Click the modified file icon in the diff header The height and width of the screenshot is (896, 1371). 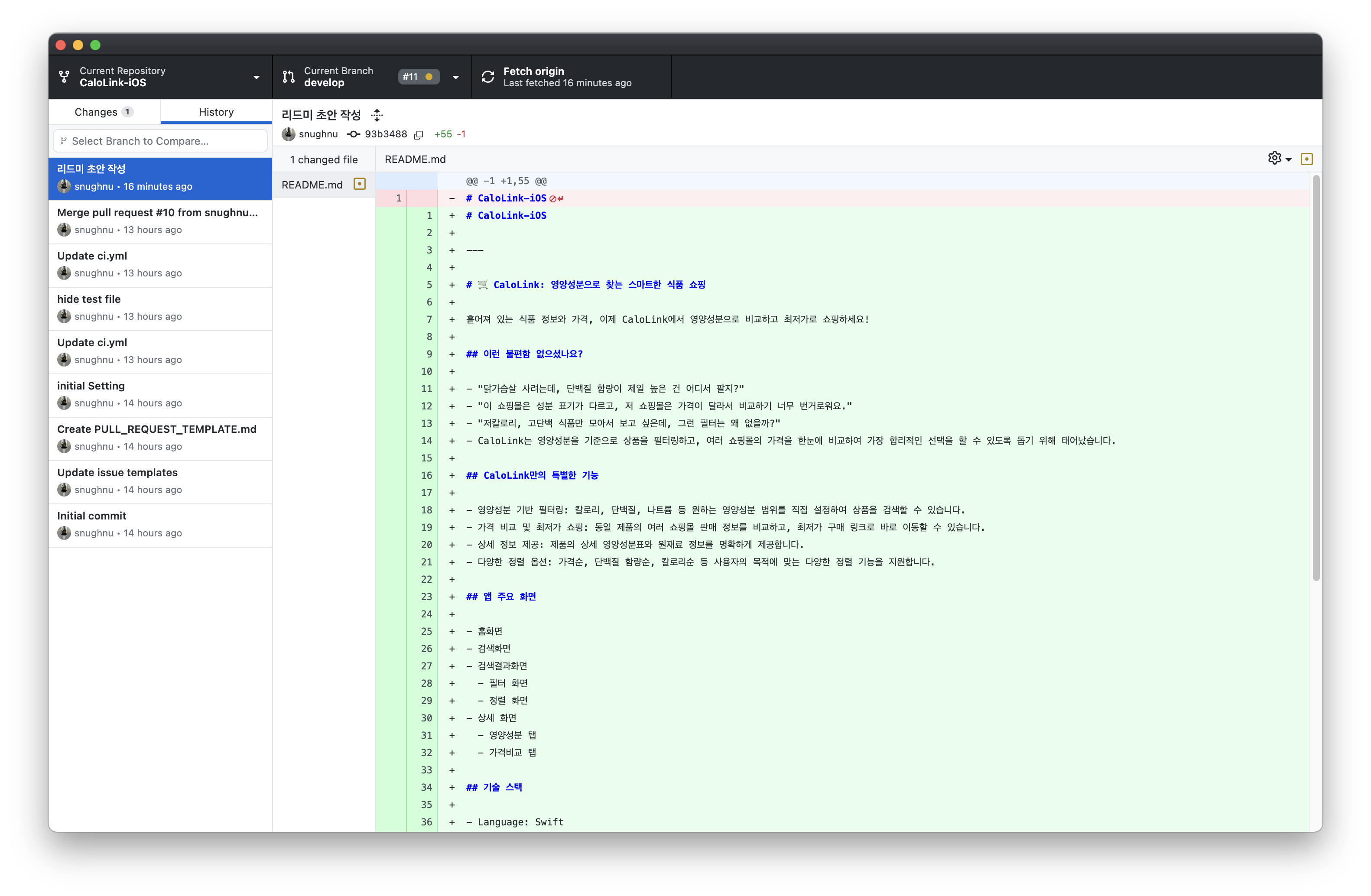(x=1306, y=159)
